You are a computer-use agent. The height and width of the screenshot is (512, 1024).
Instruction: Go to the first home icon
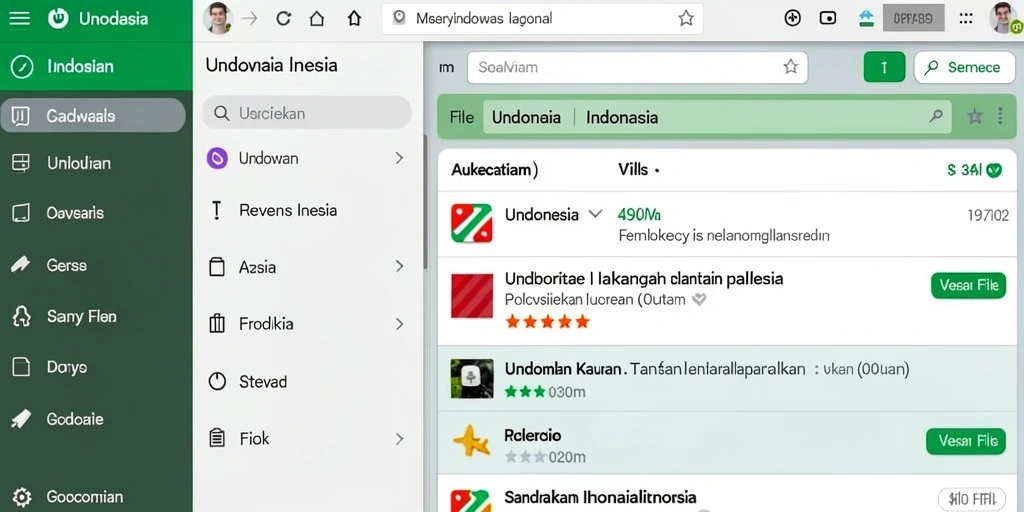click(x=317, y=18)
